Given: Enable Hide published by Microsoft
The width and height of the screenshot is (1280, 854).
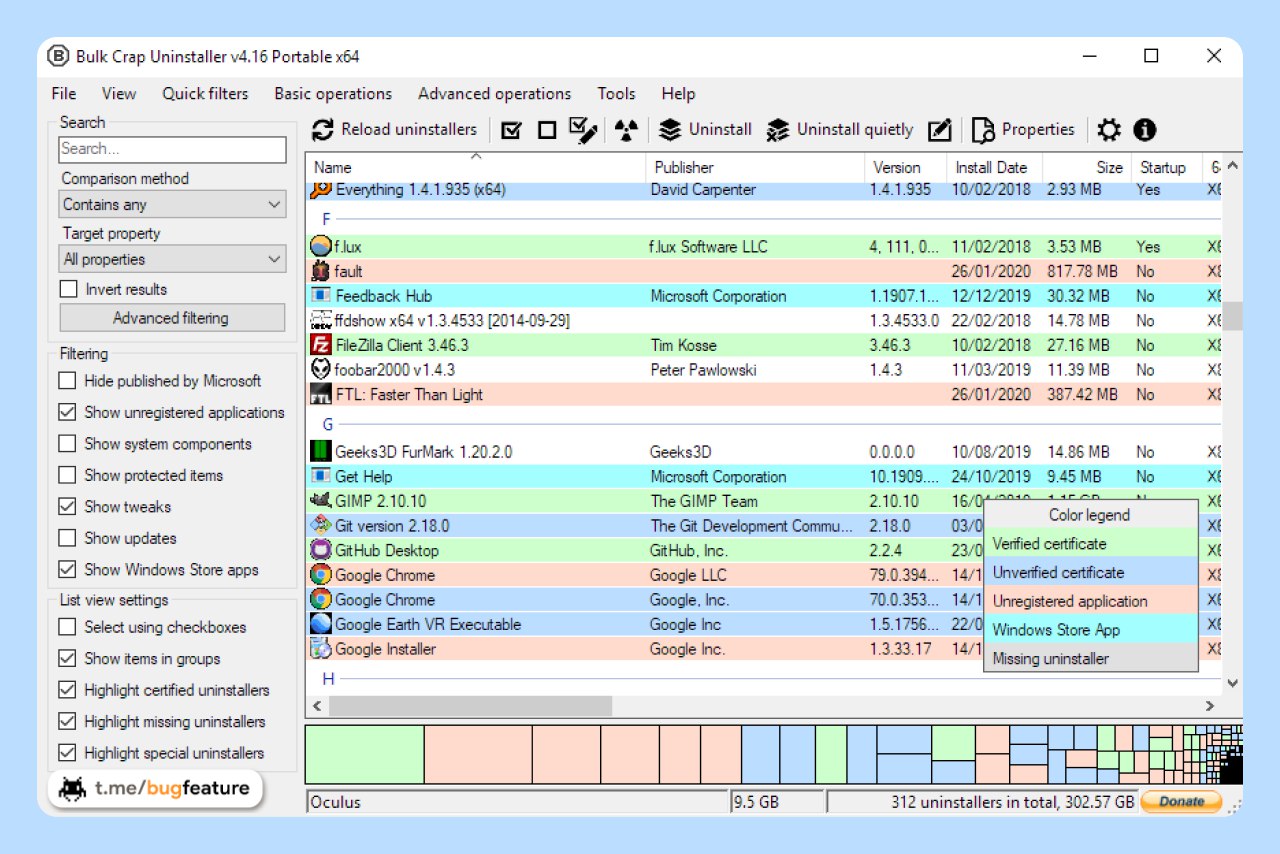Looking at the screenshot, I should click(67, 381).
